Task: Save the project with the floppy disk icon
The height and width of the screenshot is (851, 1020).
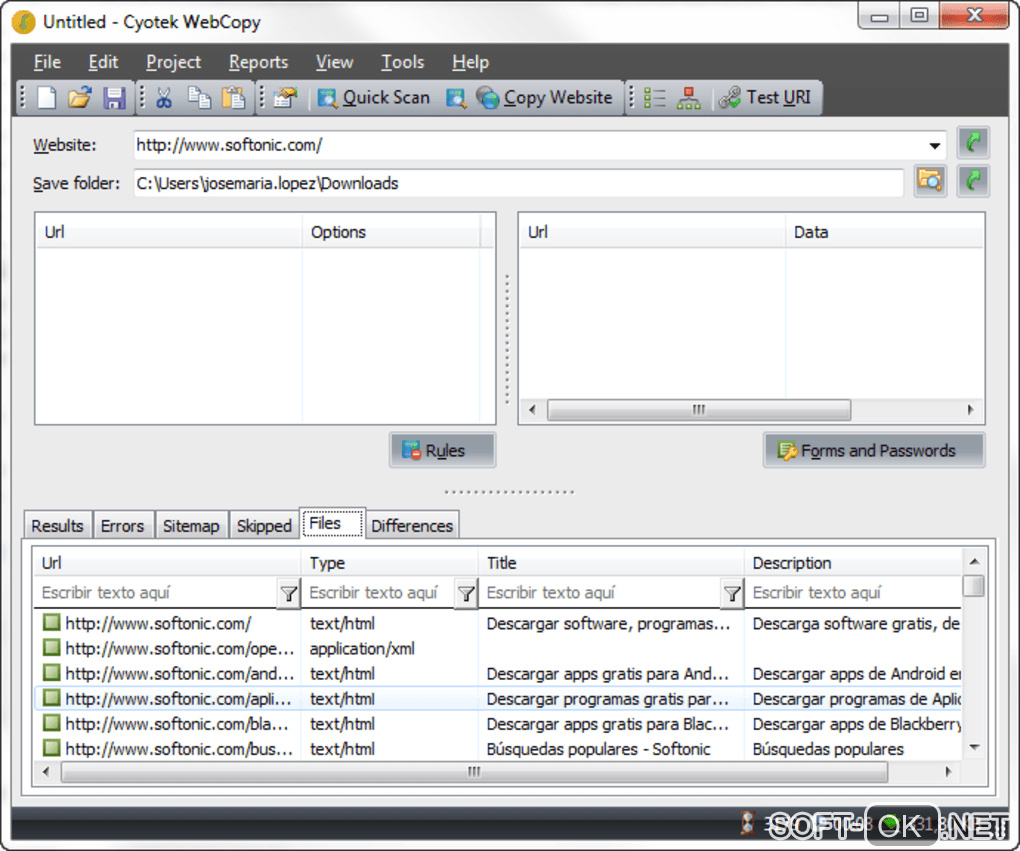Action: (x=114, y=98)
